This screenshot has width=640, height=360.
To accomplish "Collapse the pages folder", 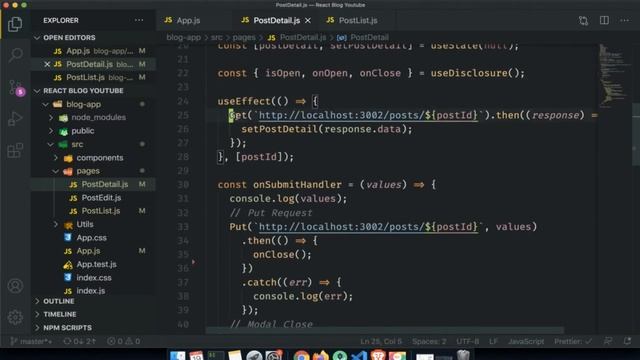I will click(x=56, y=171).
